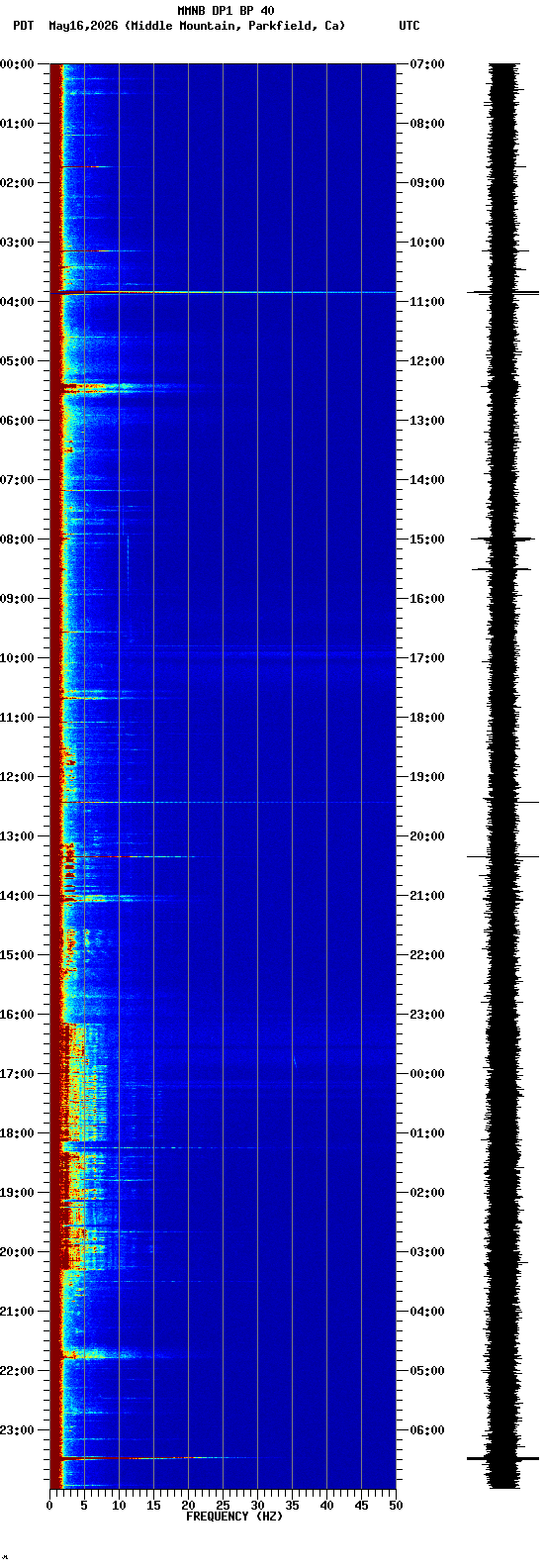The width and height of the screenshot is (546, 1568).
Task: Click the UTC time label '21:00' on right axis
Action: tap(427, 896)
